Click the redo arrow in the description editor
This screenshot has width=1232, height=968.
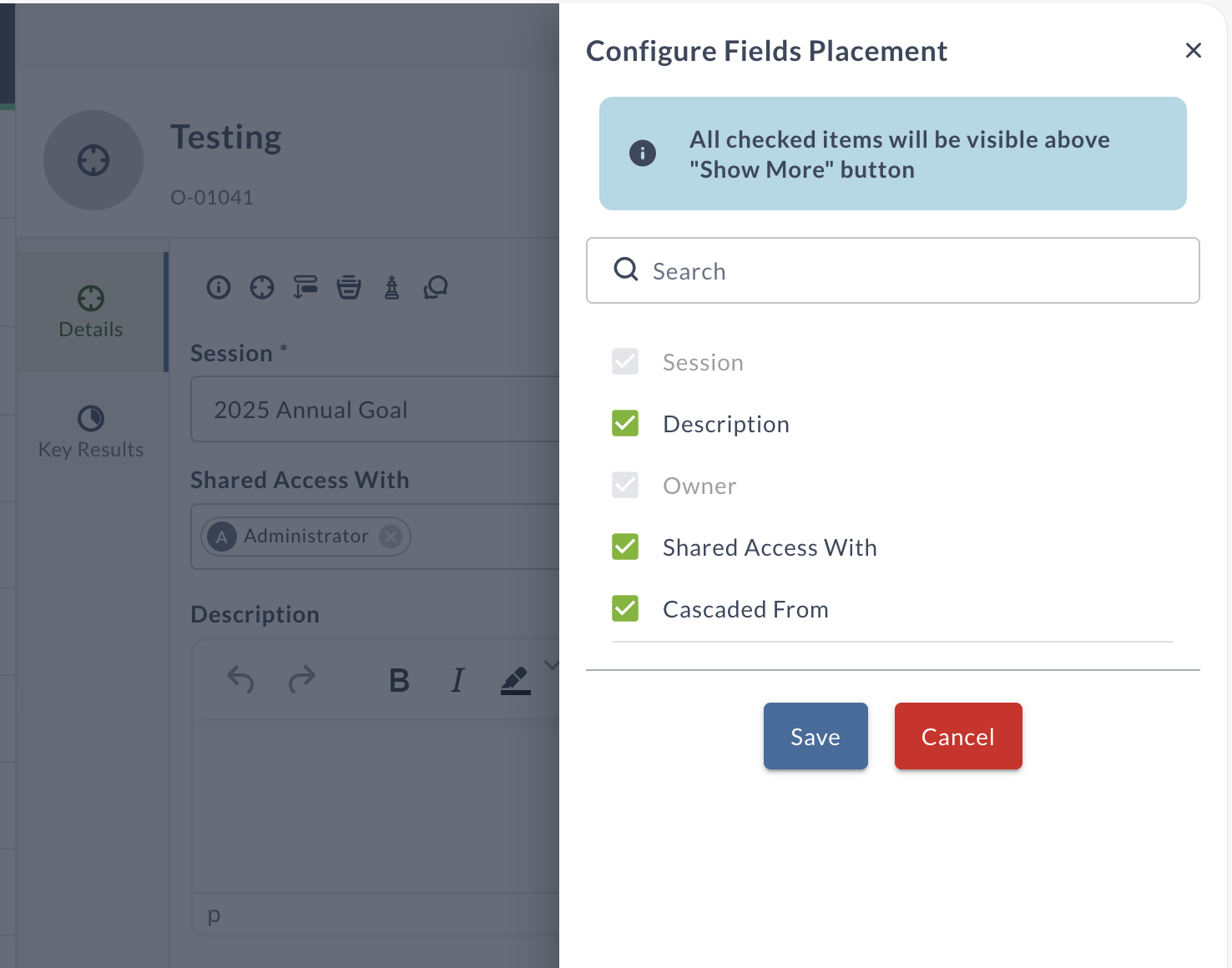tap(302, 680)
